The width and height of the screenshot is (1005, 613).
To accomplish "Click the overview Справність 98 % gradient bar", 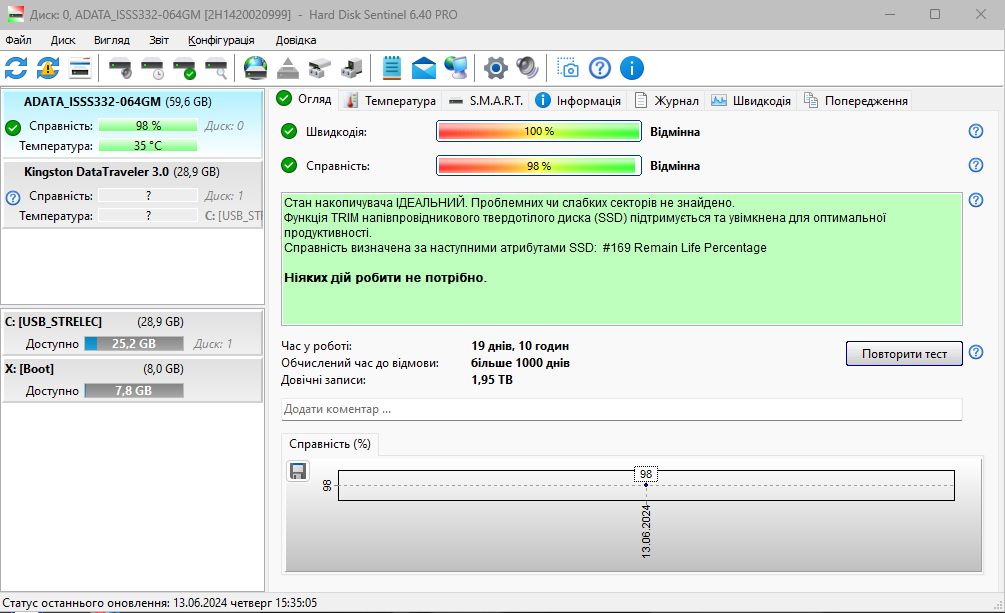I will 538,165.
